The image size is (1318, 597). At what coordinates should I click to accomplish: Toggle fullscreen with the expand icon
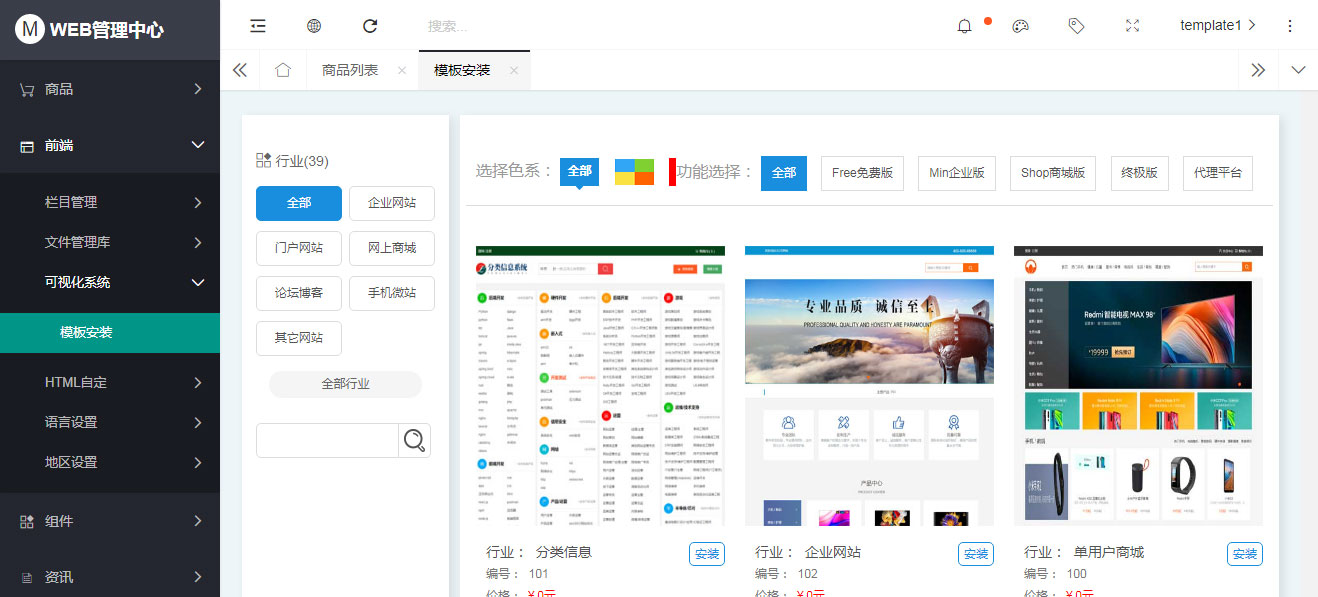pos(1132,26)
